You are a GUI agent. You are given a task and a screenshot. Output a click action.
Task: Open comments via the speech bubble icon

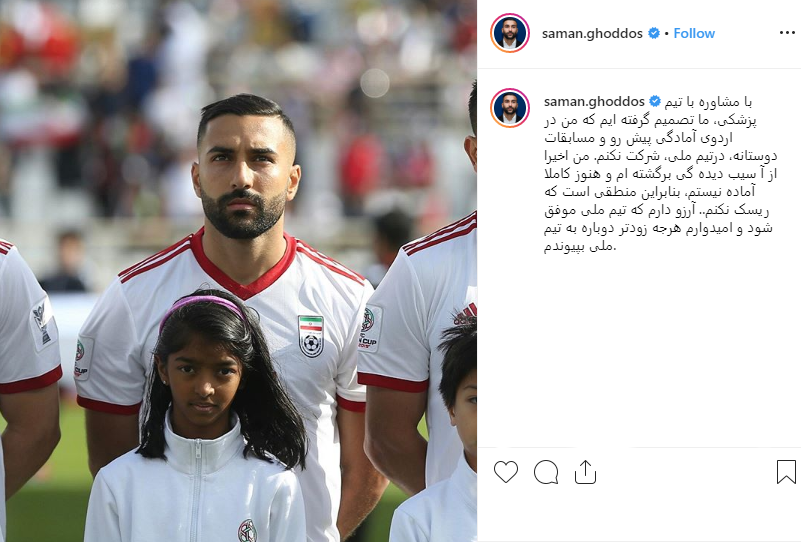coord(546,472)
